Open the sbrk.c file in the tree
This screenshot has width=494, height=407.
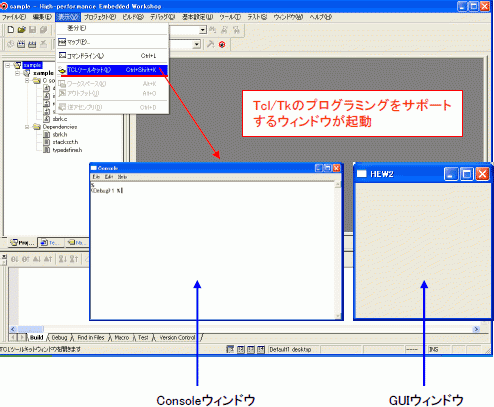pos(59,119)
